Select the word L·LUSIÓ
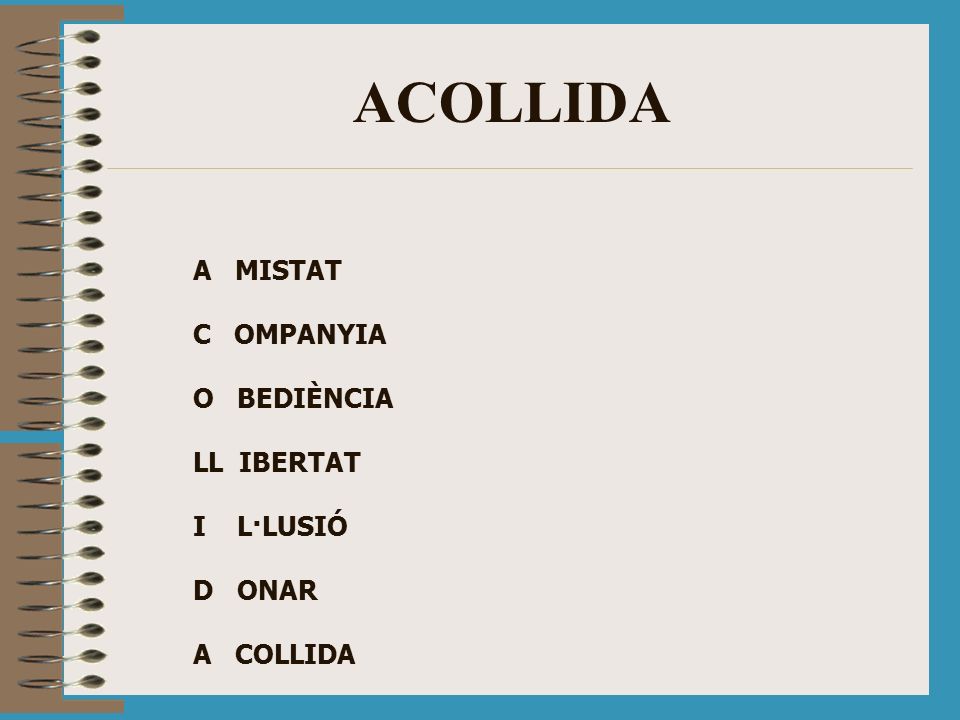960x720 pixels. pos(292,525)
